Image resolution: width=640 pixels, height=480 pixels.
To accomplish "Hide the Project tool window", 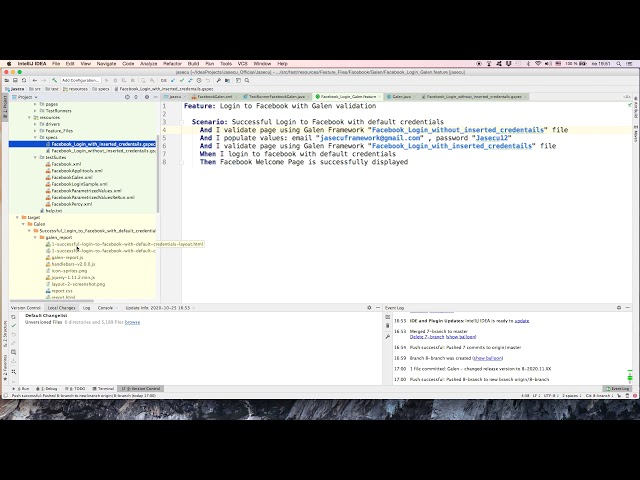I will 156,97.
